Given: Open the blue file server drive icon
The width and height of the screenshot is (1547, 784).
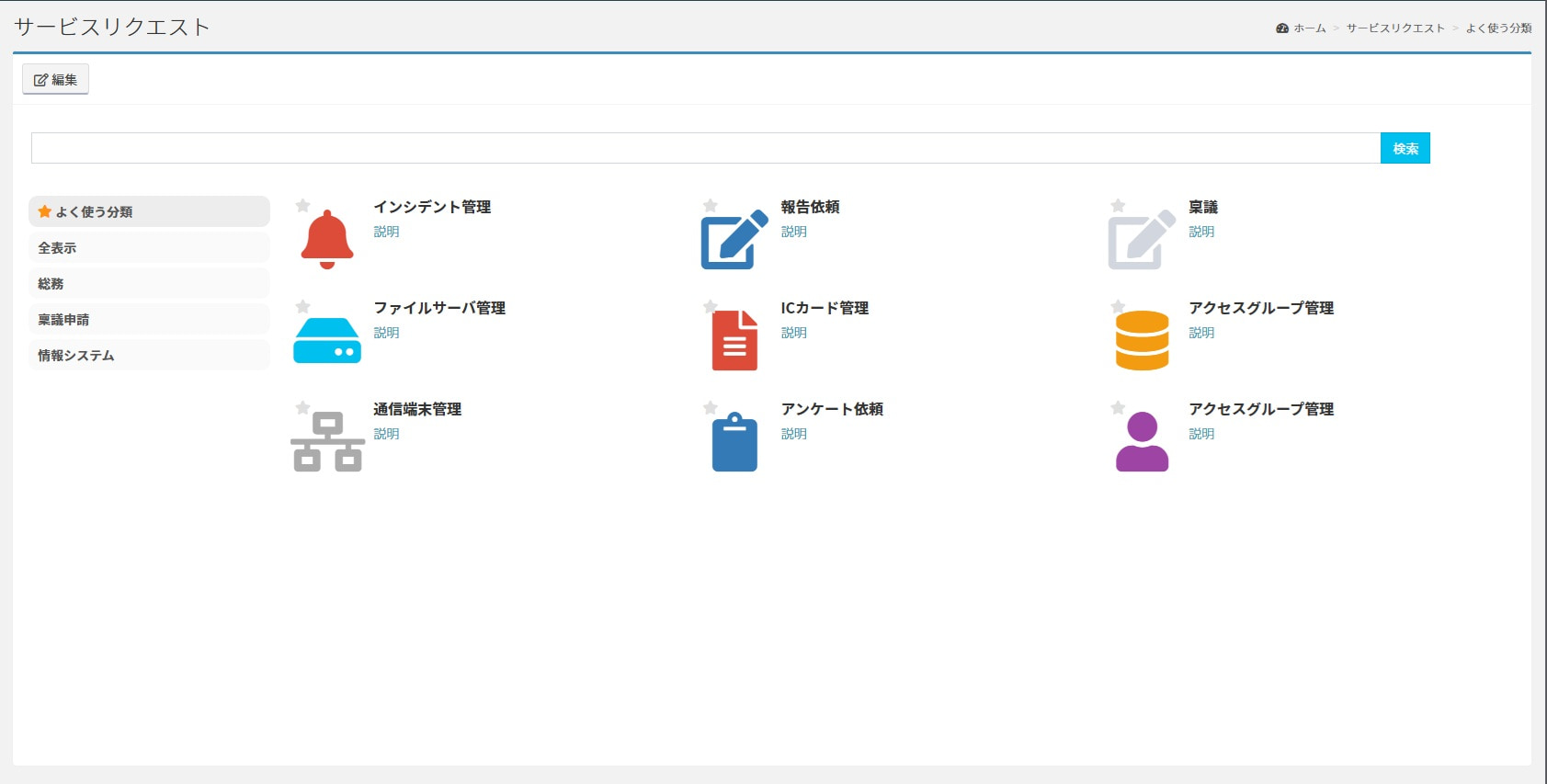Looking at the screenshot, I should (x=326, y=340).
